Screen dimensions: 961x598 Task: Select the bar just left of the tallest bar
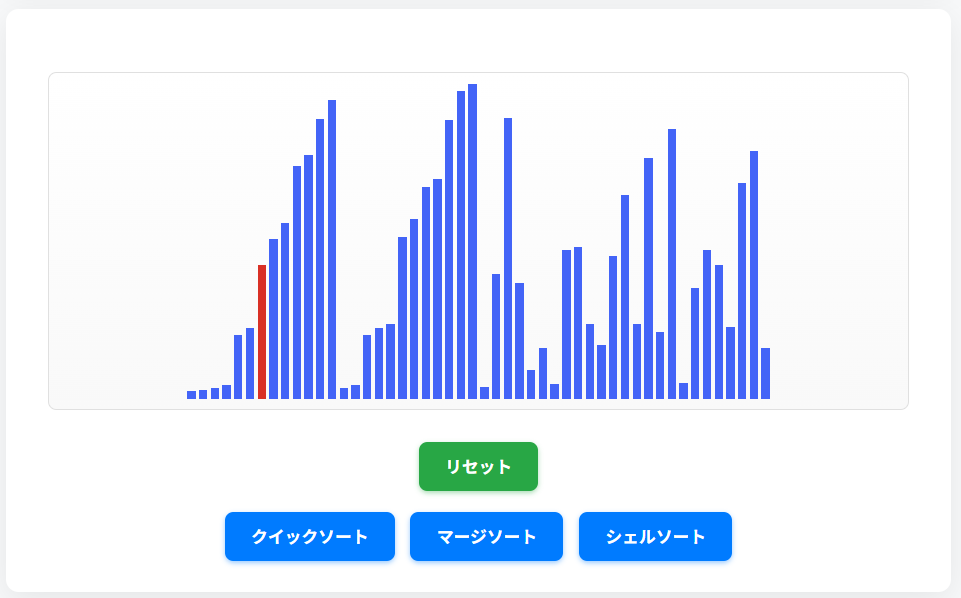pos(461,245)
